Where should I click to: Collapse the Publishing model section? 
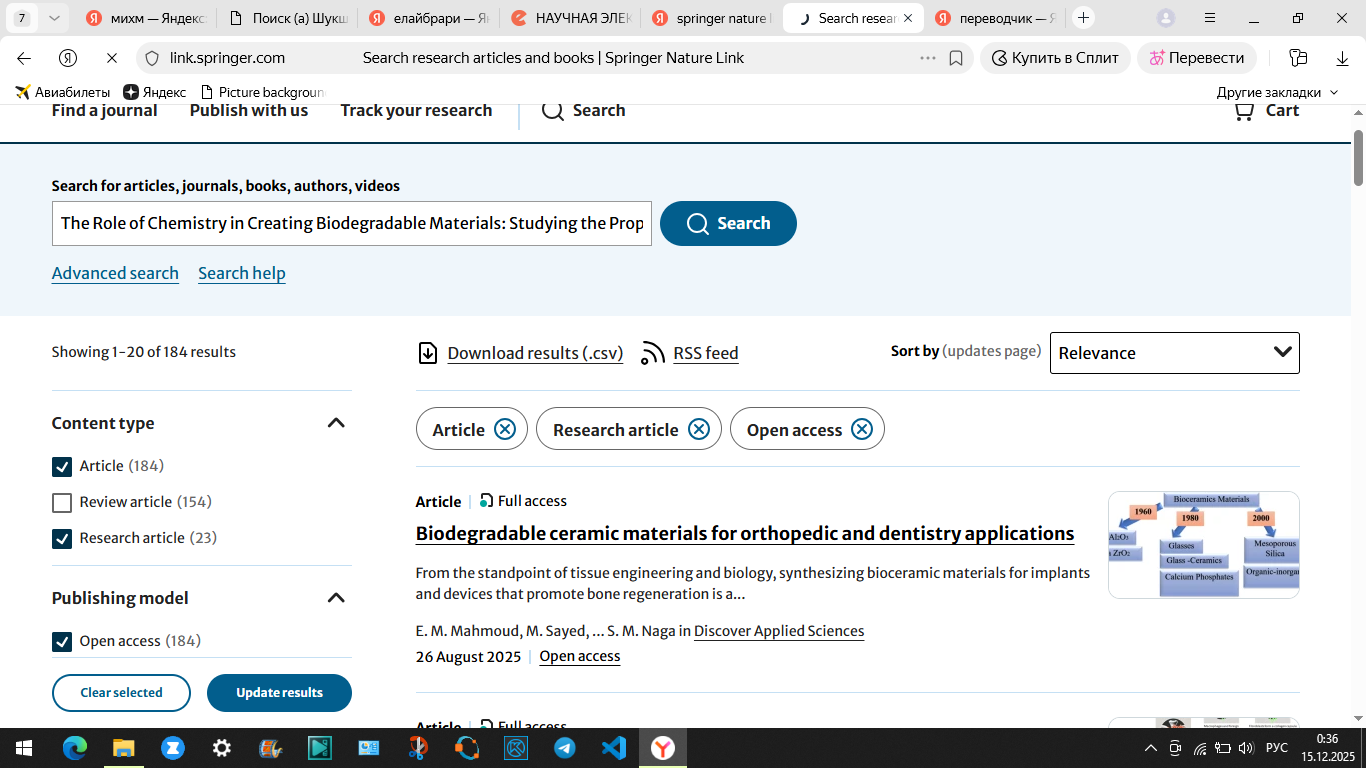pyautogui.click(x=336, y=598)
